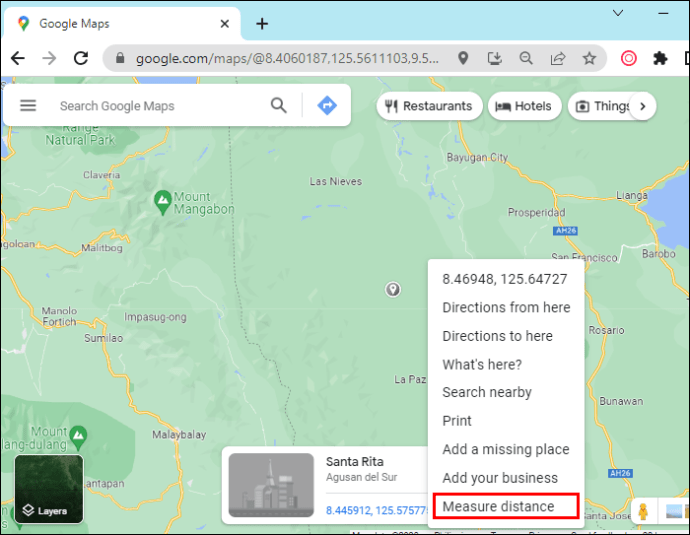This screenshot has height=535, width=690.
Task: Choose Measure distance
Action: 506,506
